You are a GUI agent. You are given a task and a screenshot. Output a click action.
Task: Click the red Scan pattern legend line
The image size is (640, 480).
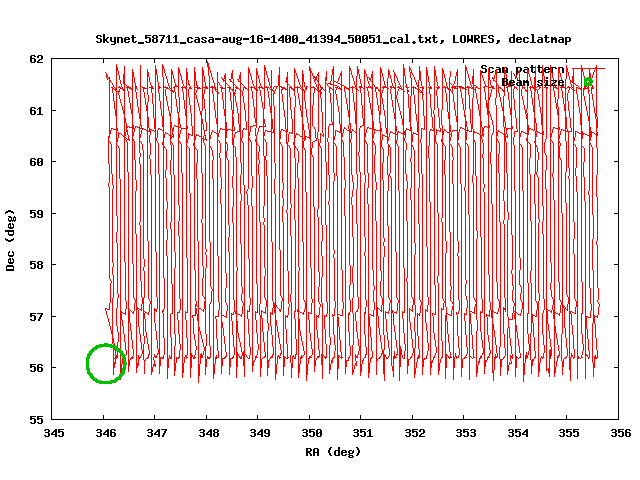coord(587,69)
